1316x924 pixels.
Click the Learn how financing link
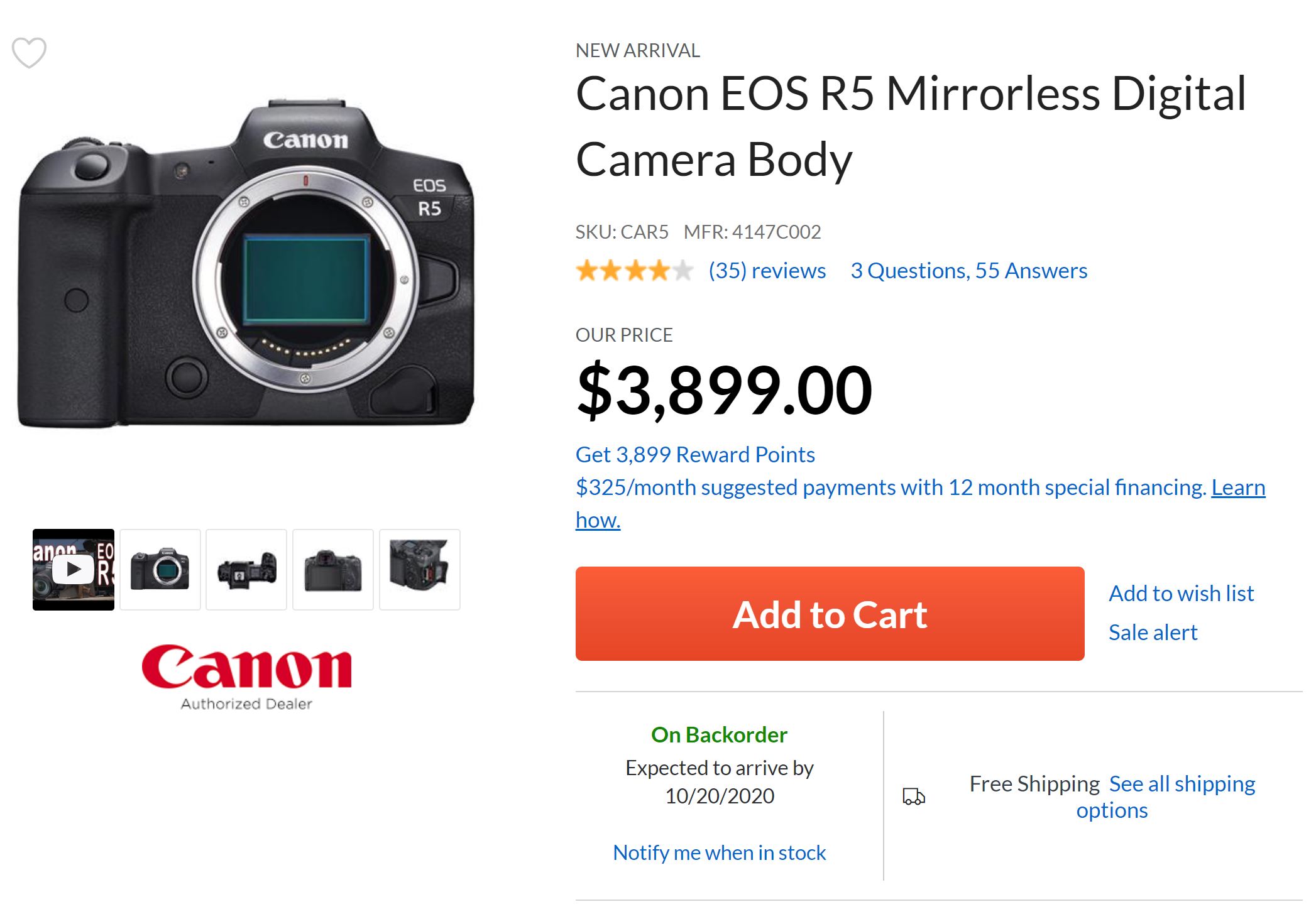[x=1237, y=487]
